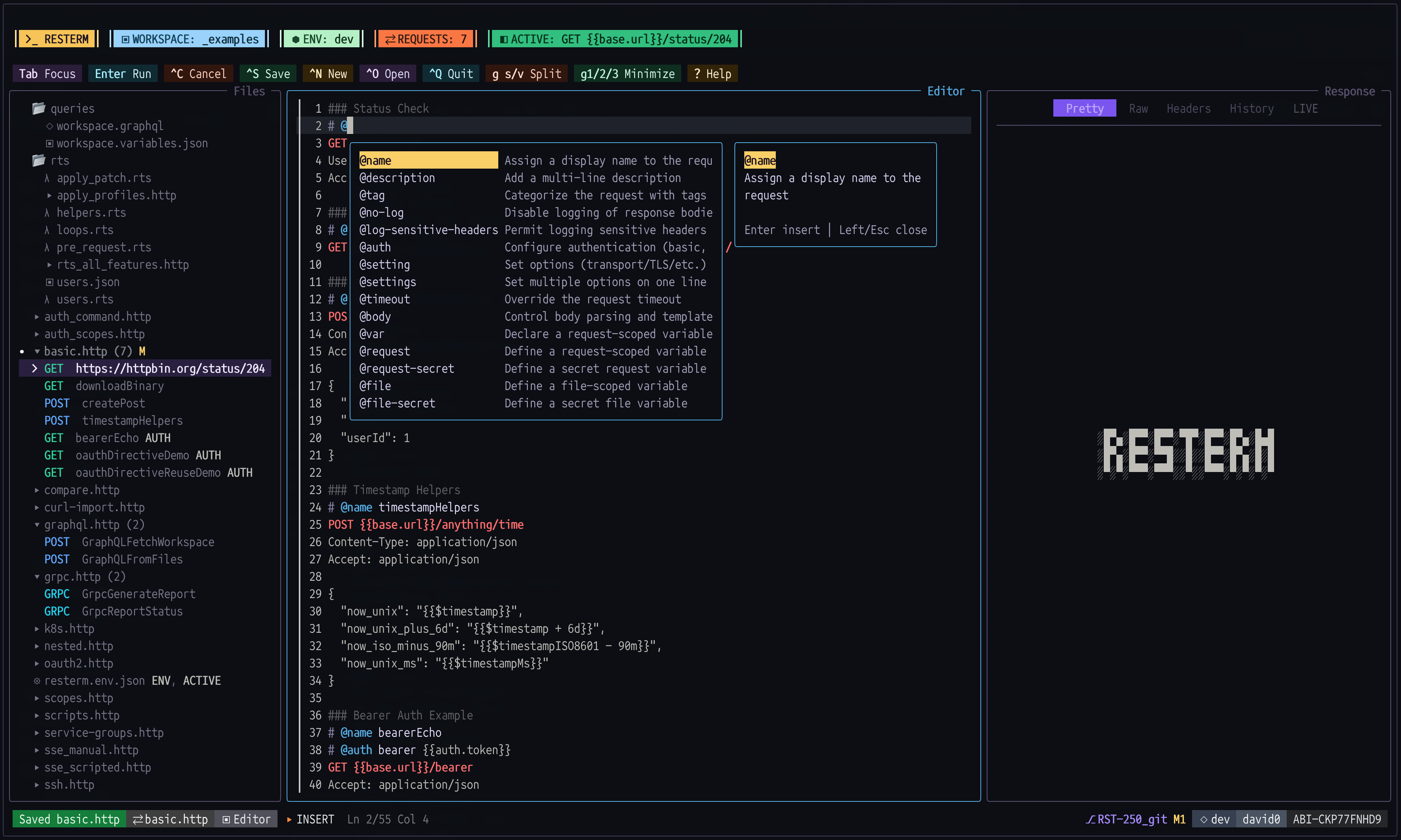Click the workspace icon in the WORKSPACE badge

point(126,39)
